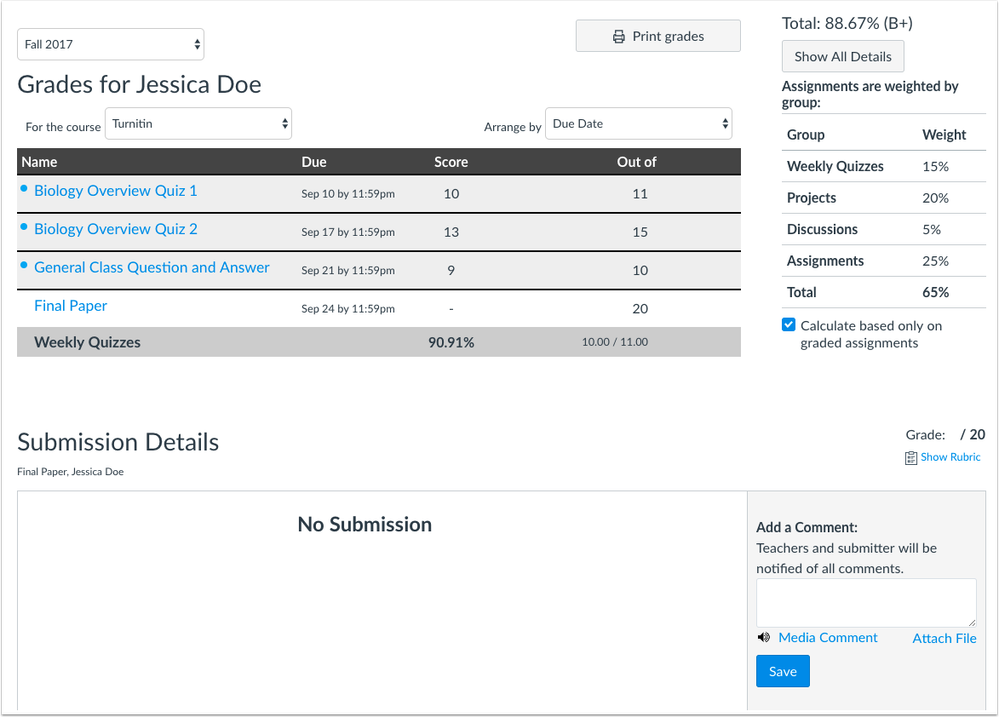Open the Turnitin course selector
This screenshot has height=717, width=999.
tap(198, 123)
